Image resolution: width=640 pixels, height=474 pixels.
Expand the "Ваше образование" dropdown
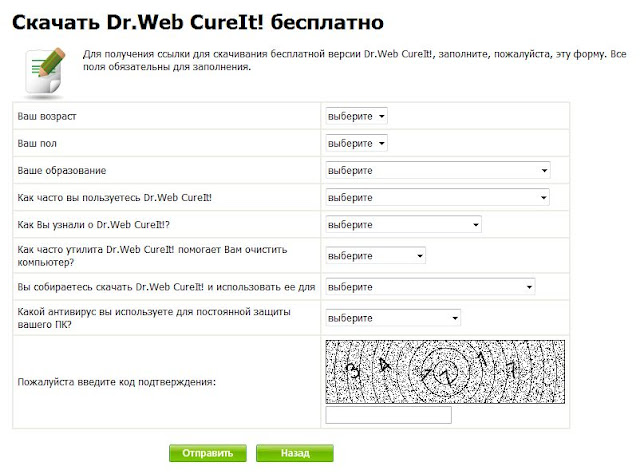(x=438, y=170)
